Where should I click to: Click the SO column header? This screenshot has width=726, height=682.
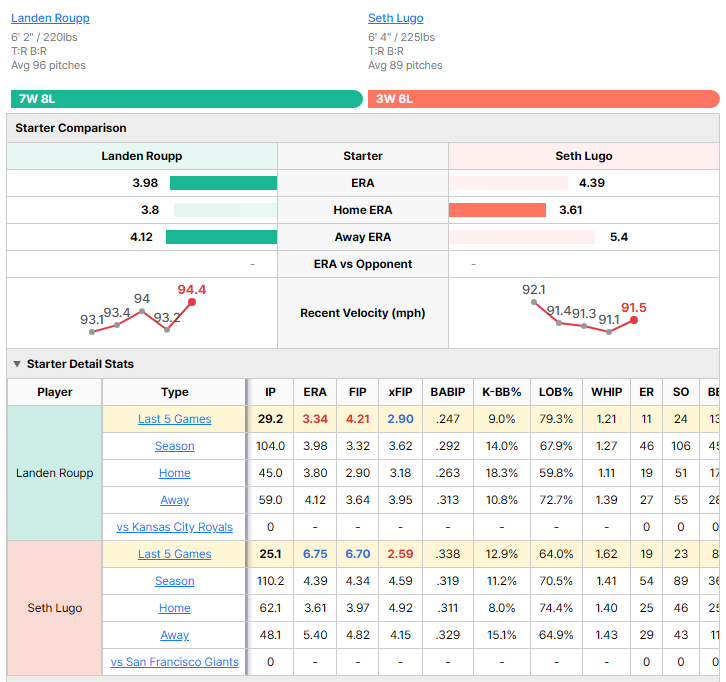tap(681, 392)
